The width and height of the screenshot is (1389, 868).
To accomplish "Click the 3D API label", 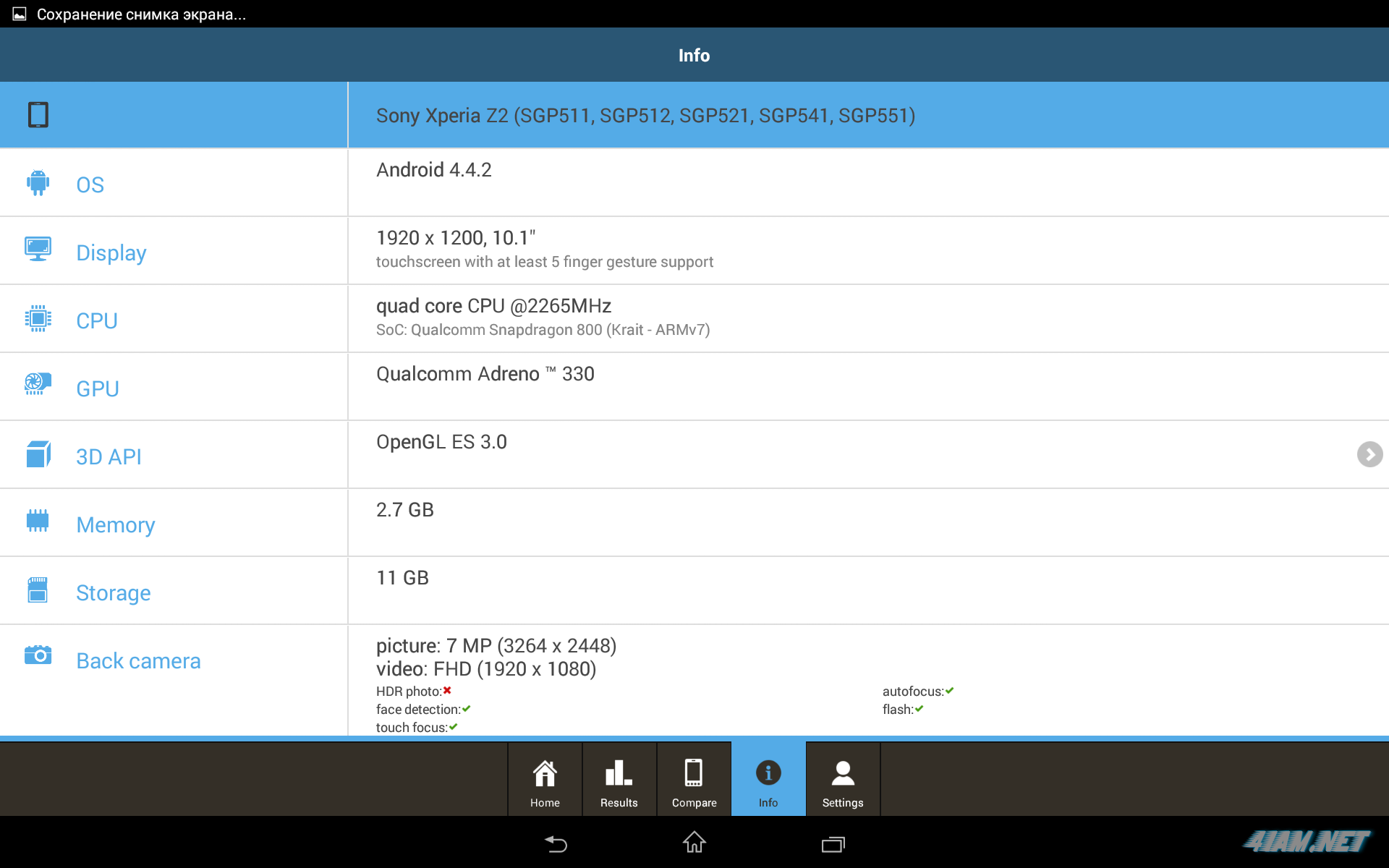I will point(109,457).
